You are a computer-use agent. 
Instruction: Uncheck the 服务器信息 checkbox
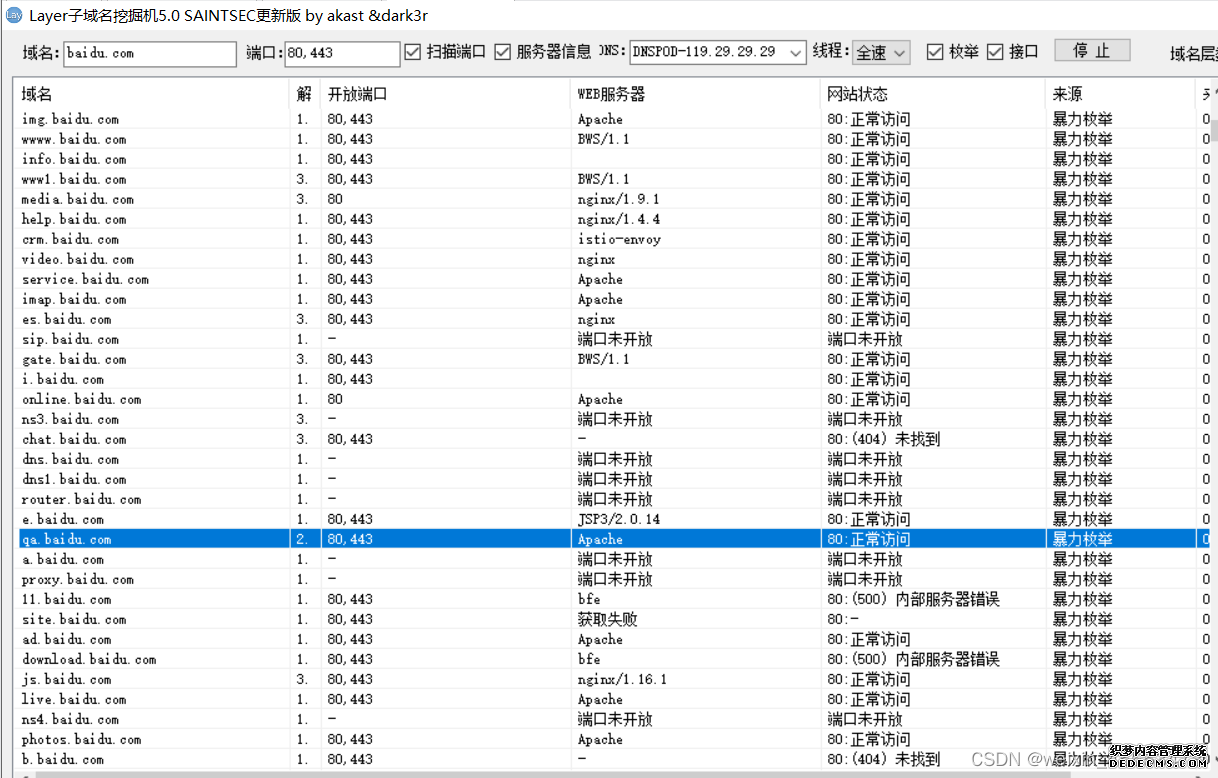click(503, 52)
